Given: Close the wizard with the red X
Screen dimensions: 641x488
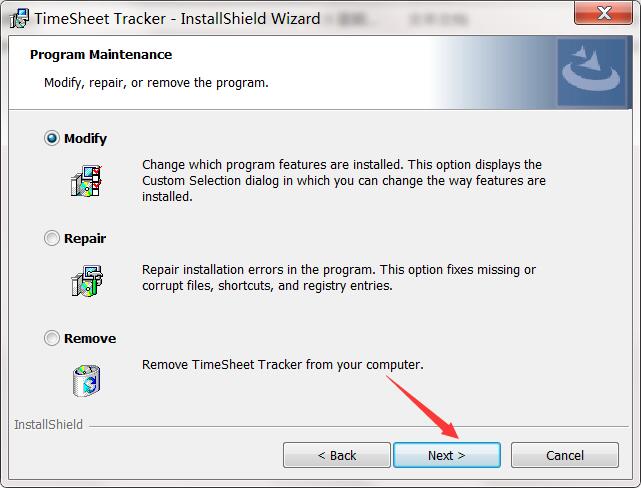Looking at the screenshot, I should [603, 13].
